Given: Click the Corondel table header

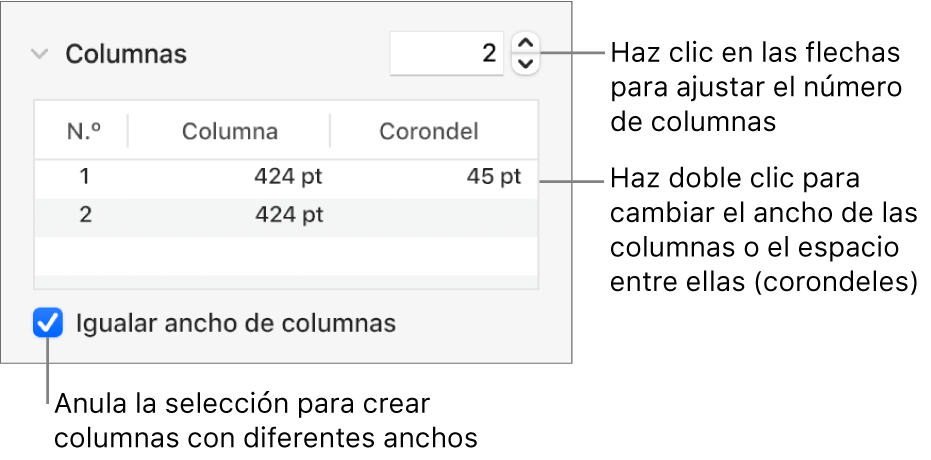Looking at the screenshot, I should pyautogui.click(x=428, y=131).
